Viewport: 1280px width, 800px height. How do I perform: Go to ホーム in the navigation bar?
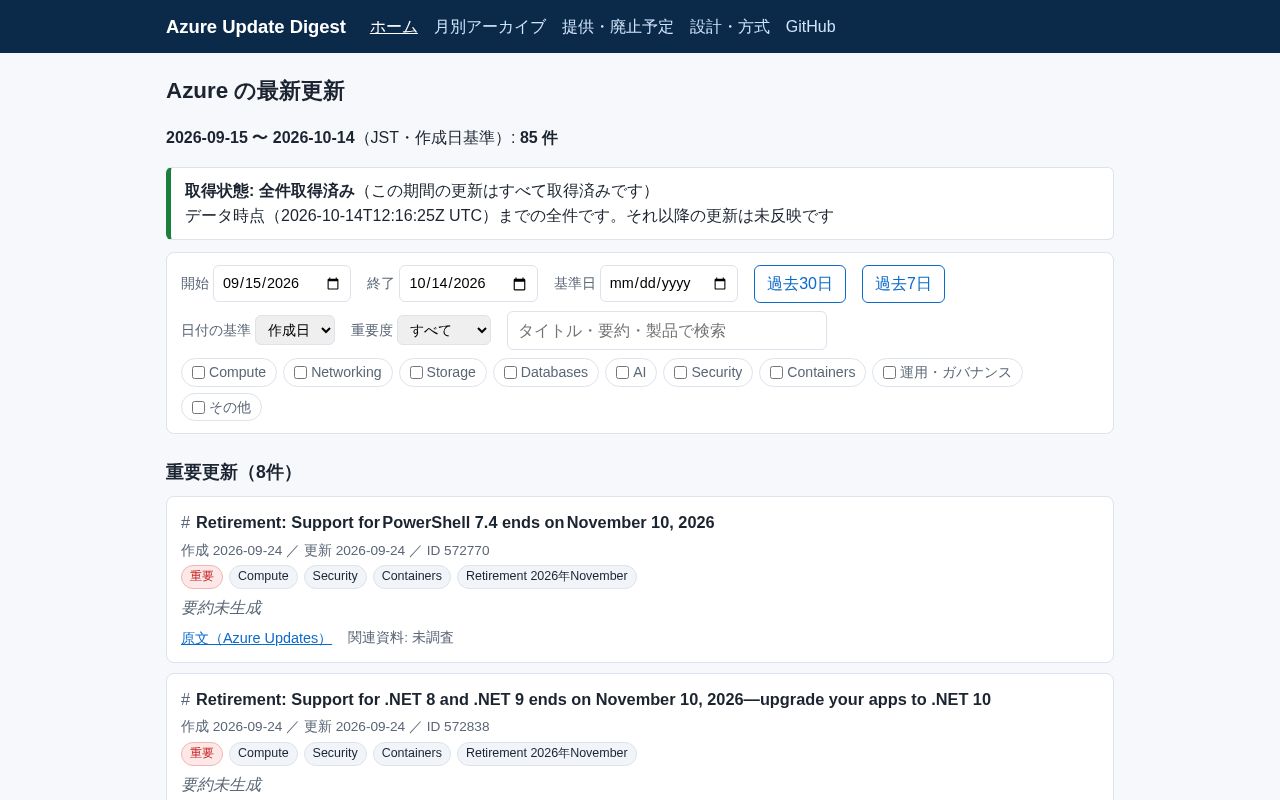point(394,27)
